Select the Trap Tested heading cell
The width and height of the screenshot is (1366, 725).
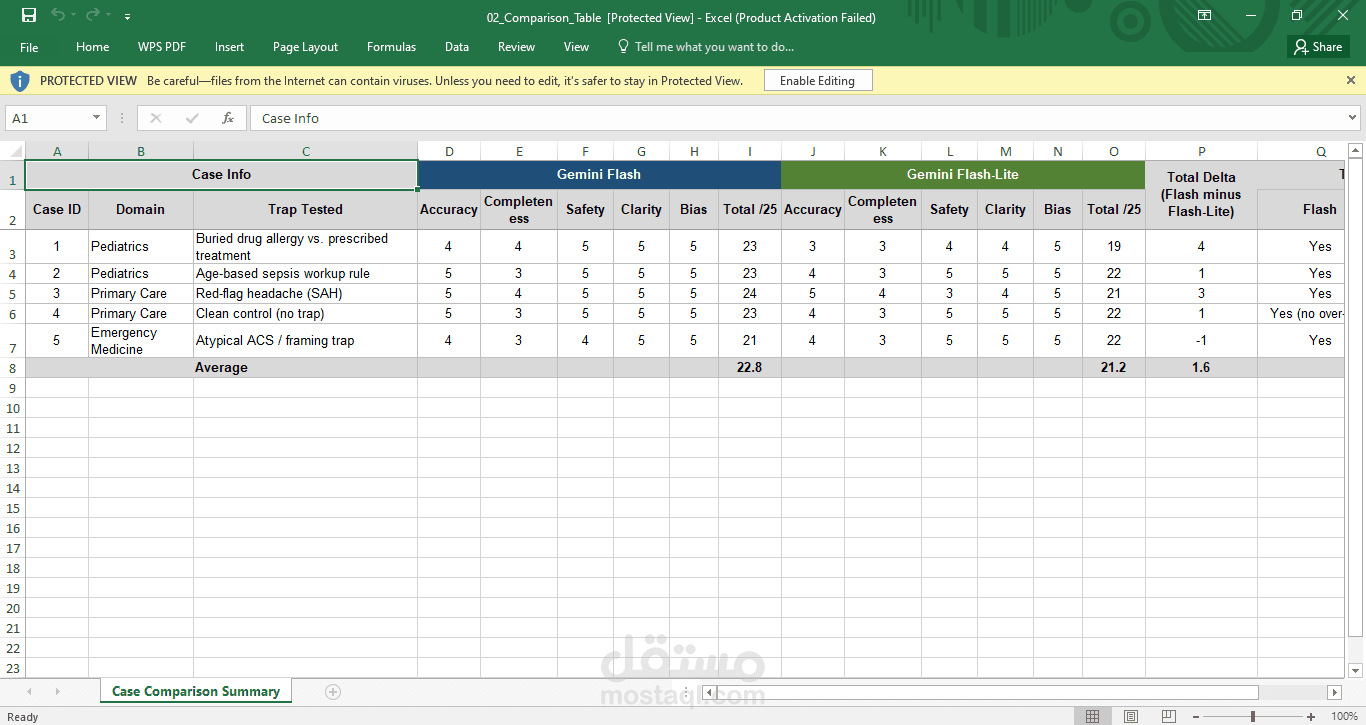pyautogui.click(x=305, y=209)
